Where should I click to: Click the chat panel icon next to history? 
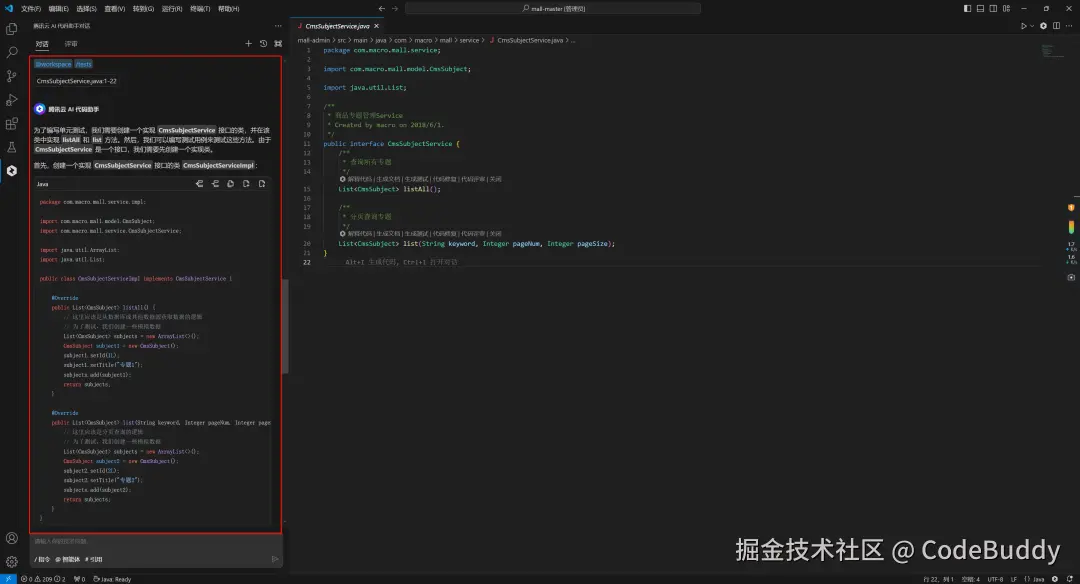278,43
